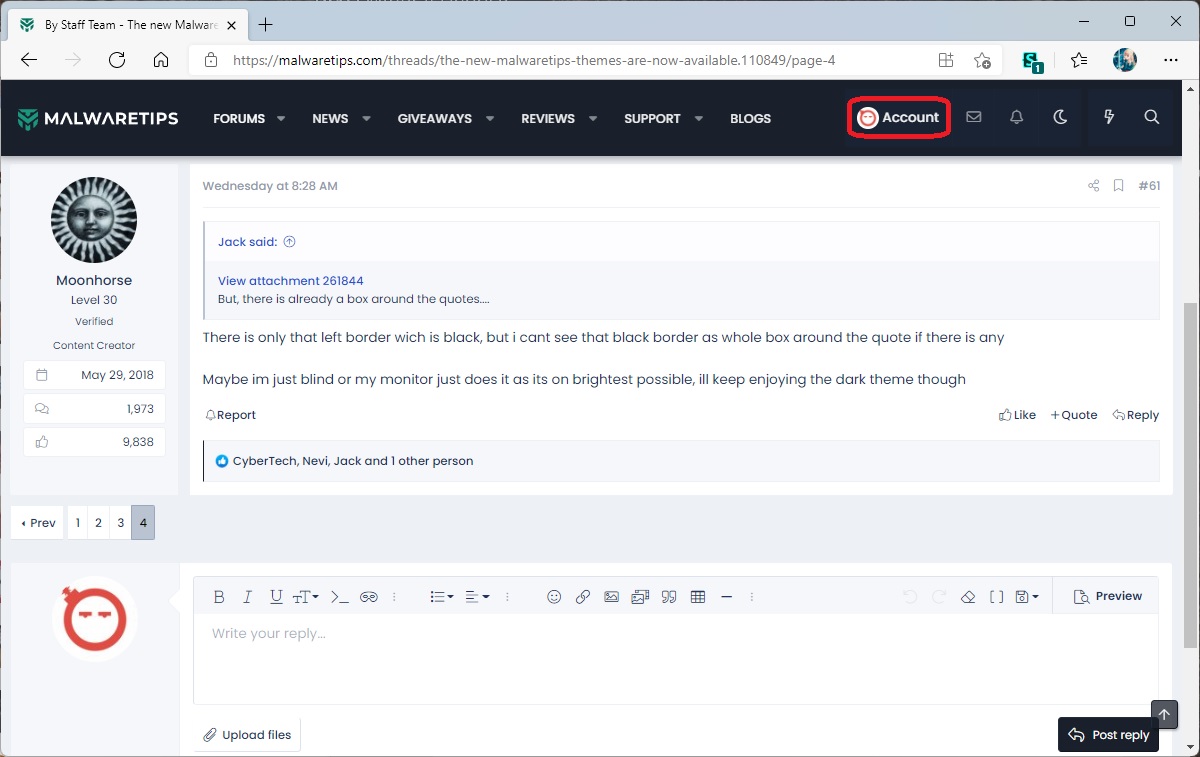
Task: Open the #61 post permalink
Action: 1149,186
